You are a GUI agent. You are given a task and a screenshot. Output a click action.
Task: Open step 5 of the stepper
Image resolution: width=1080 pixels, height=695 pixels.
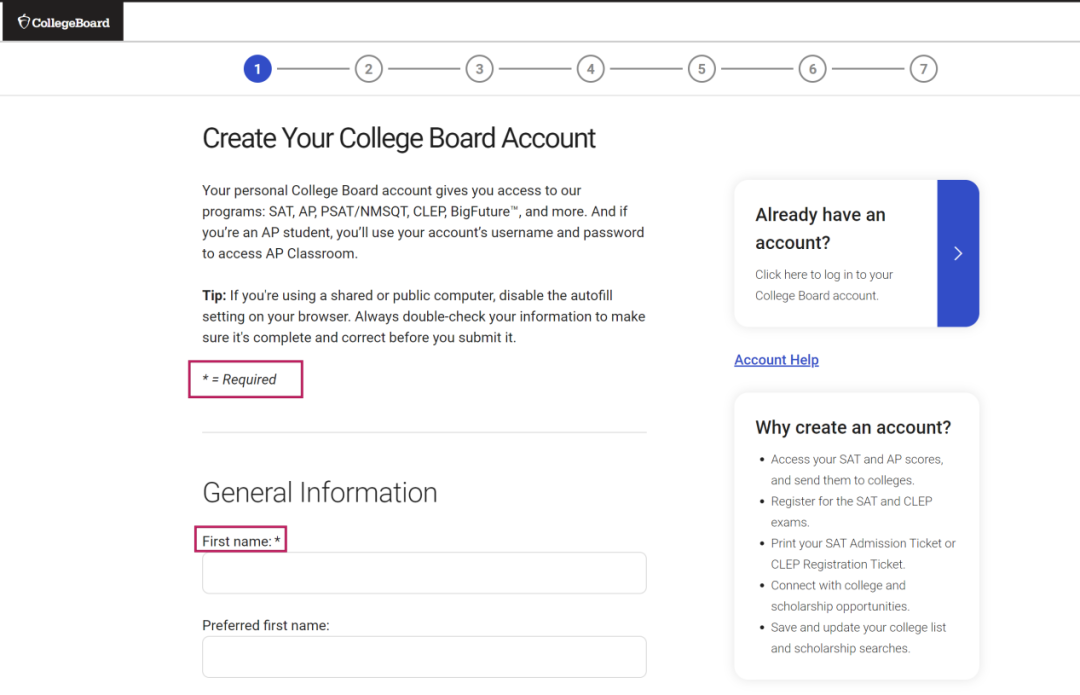point(701,69)
